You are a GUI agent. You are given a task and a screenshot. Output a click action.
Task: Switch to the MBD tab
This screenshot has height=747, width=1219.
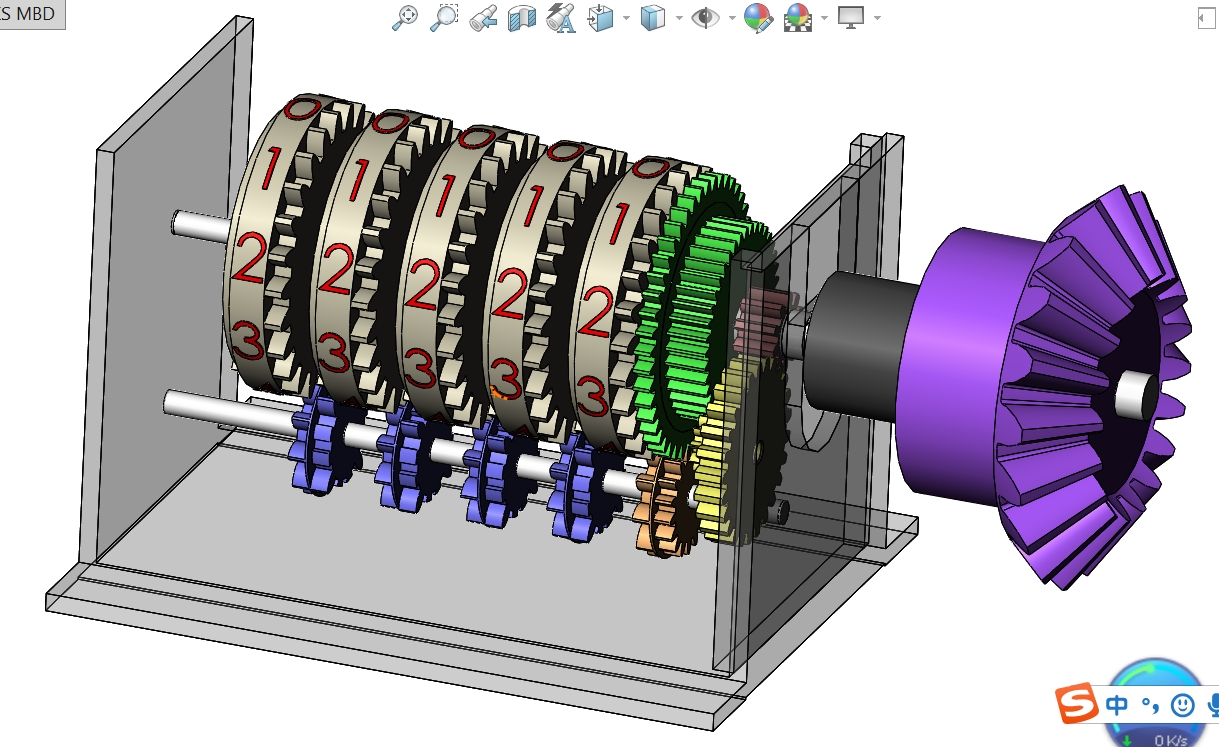(x=32, y=13)
